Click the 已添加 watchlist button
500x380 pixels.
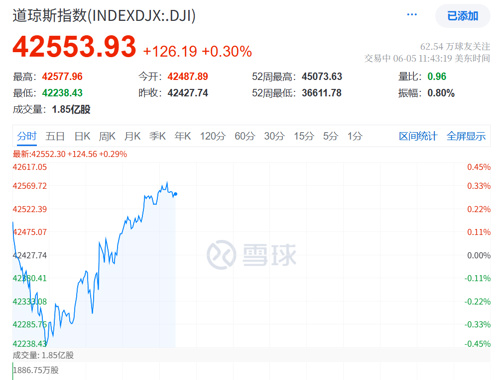pos(462,16)
